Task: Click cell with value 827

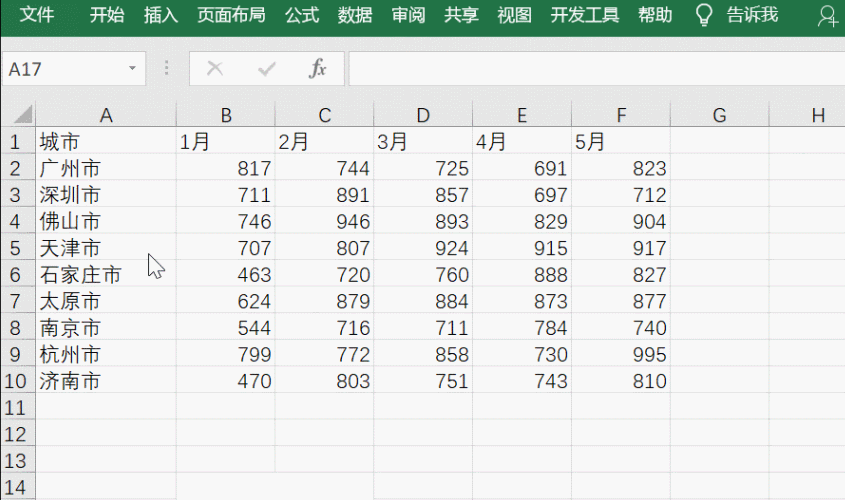Action: coord(621,274)
